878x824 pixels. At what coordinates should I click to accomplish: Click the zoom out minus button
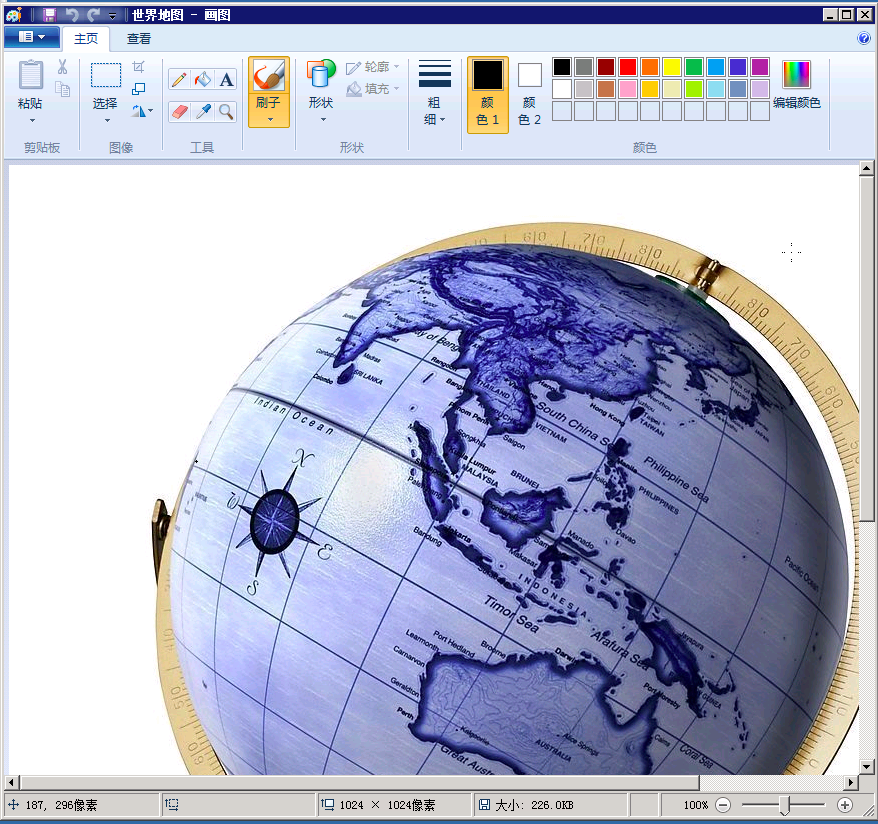[723, 805]
